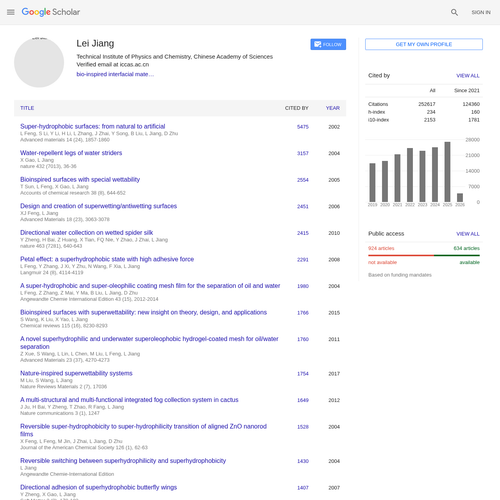Viewport: 500px width, 500px height.
Task: Open Bioinspired surfaces with special wettability
Action: point(80,180)
